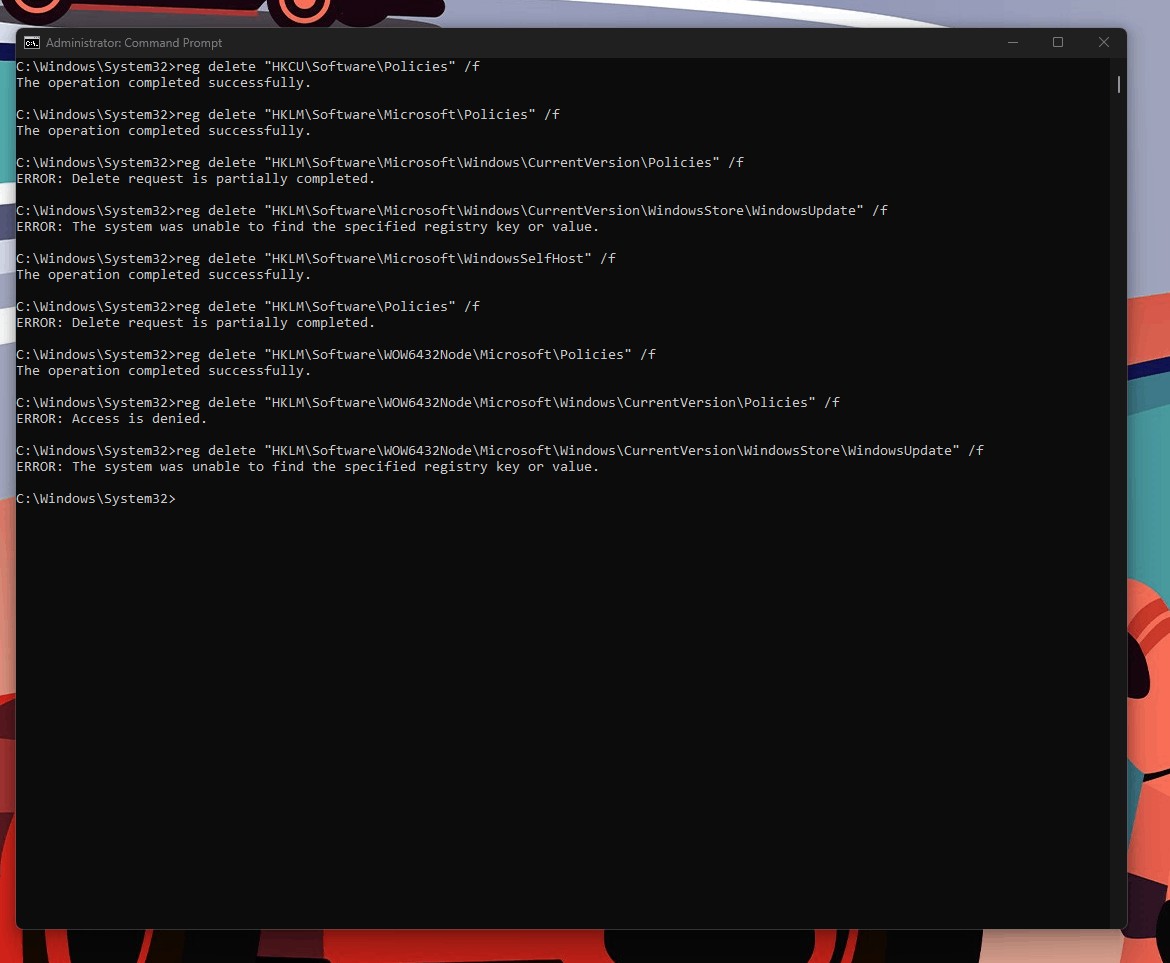Click the reg delete "HKLM\Software\Policies" command line

(248, 307)
